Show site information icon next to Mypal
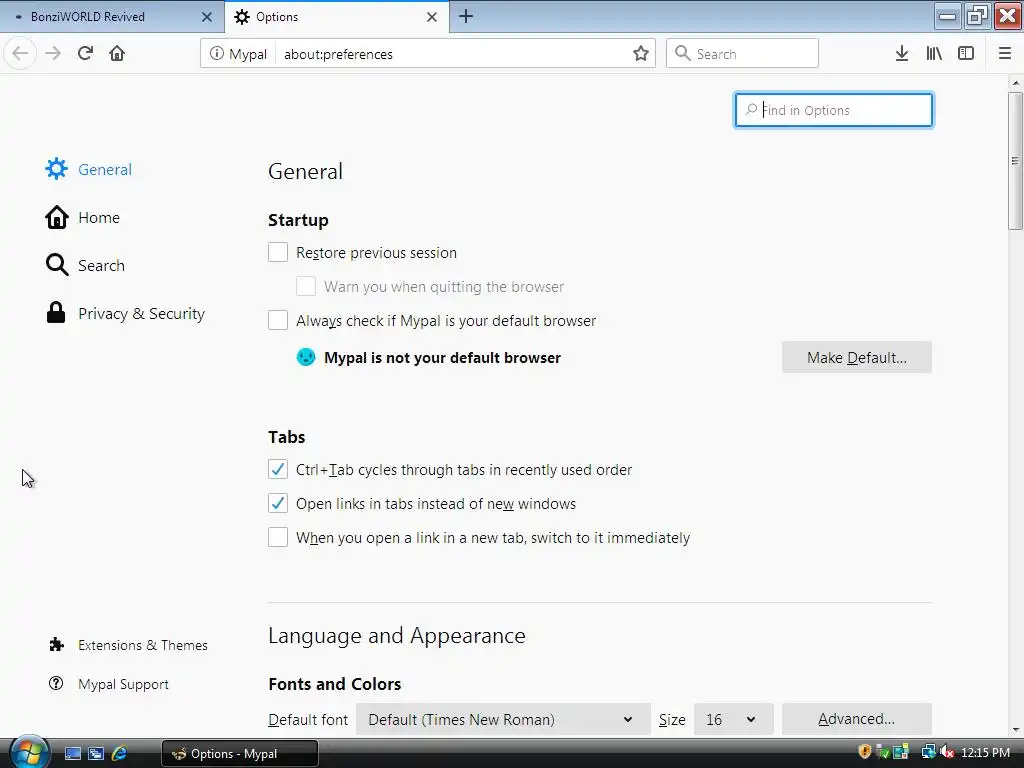Image resolution: width=1024 pixels, height=768 pixels. [x=216, y=54]
